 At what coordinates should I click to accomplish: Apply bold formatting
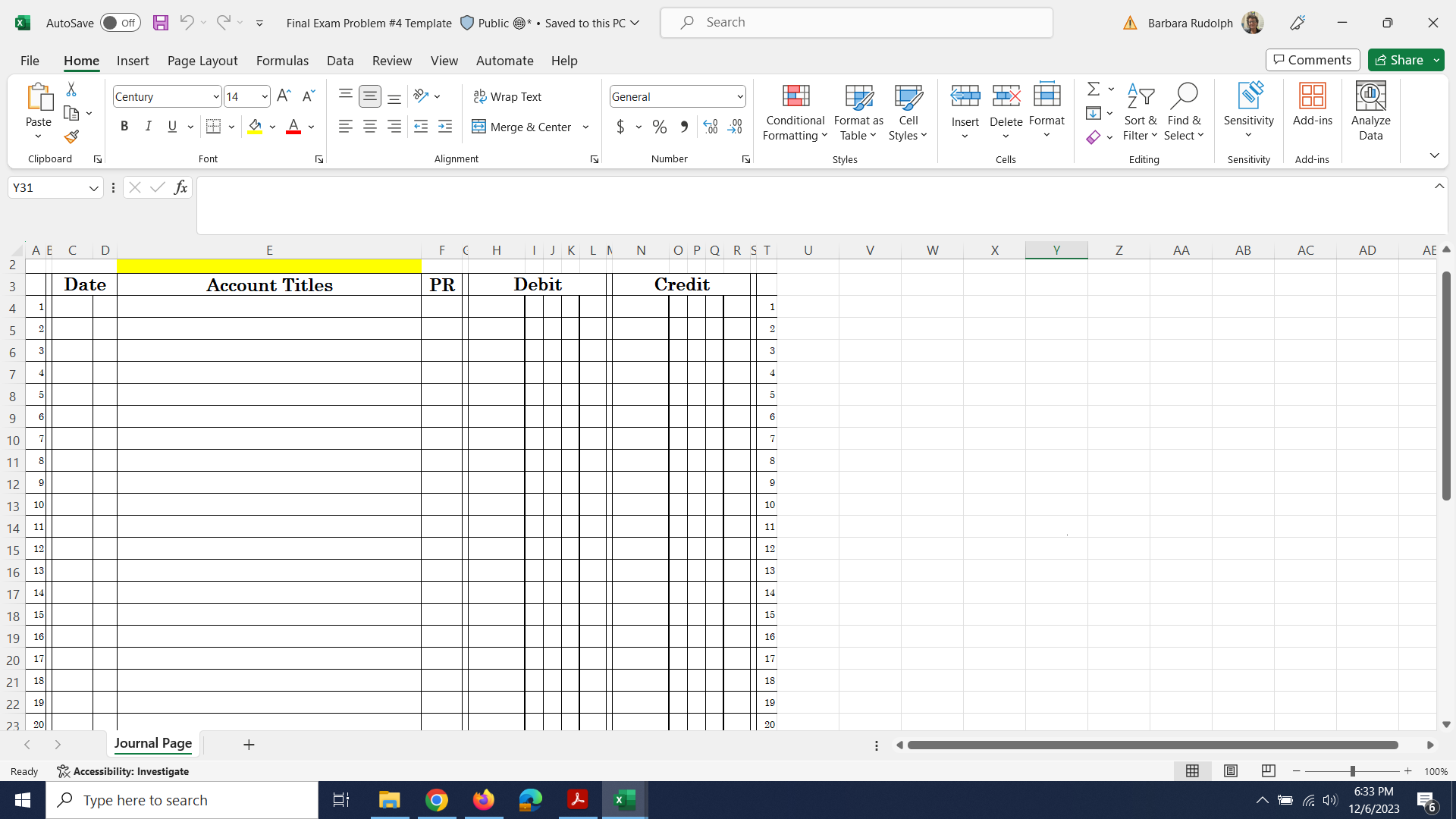click(124, 127)
